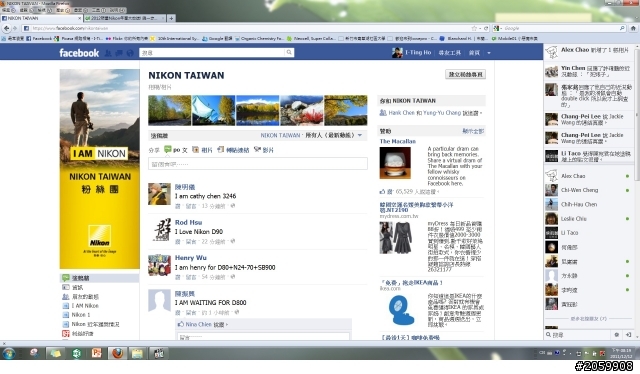Open the Google search engine dropdown
Screen dimensions: 640x374
498,28
